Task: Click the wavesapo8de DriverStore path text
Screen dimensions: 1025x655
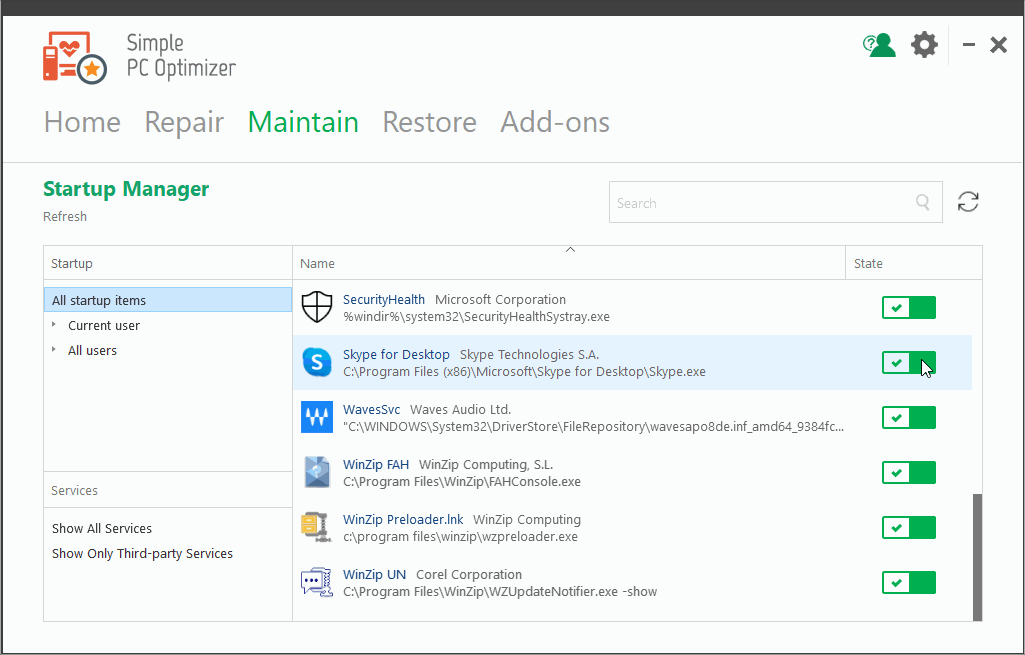Action: (594, 426)
